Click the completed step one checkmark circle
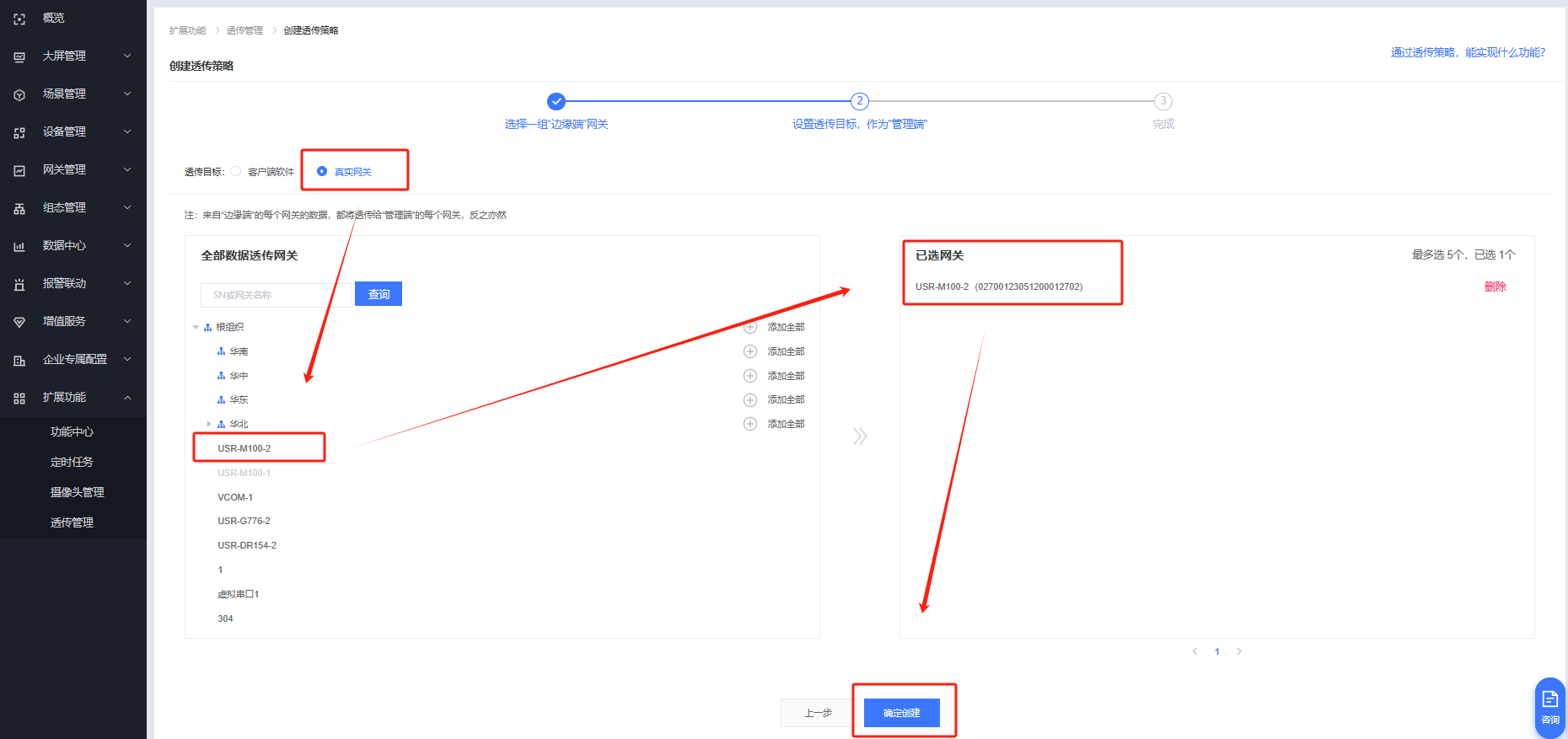1568x739 pixels. 556,101
